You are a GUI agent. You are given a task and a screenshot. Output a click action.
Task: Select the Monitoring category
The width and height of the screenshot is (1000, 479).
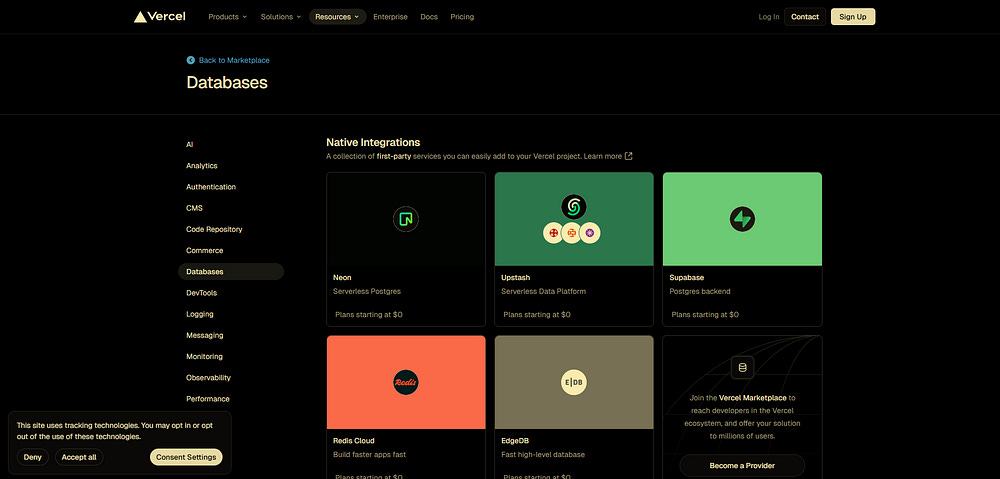(204, 357)
